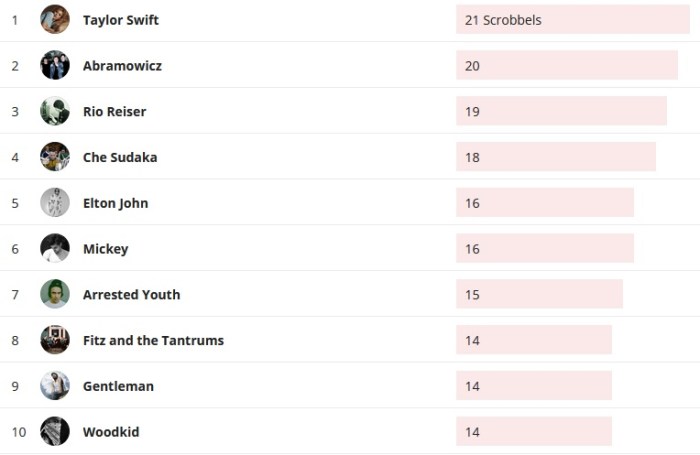Select Elton John's avatar image
The image size is (700, 455).
click(55, 203)
